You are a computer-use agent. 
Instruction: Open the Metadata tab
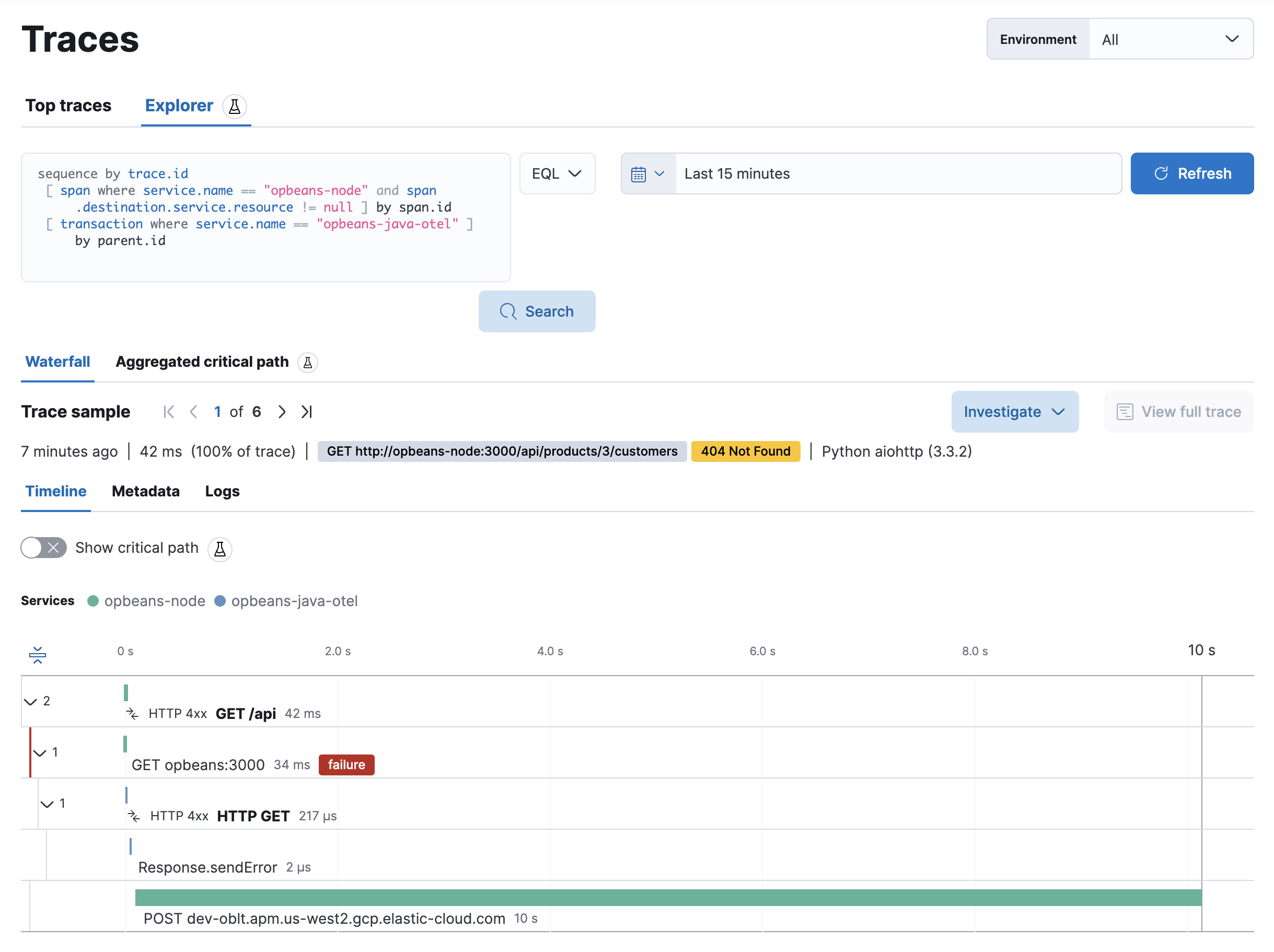pos(145,491)
